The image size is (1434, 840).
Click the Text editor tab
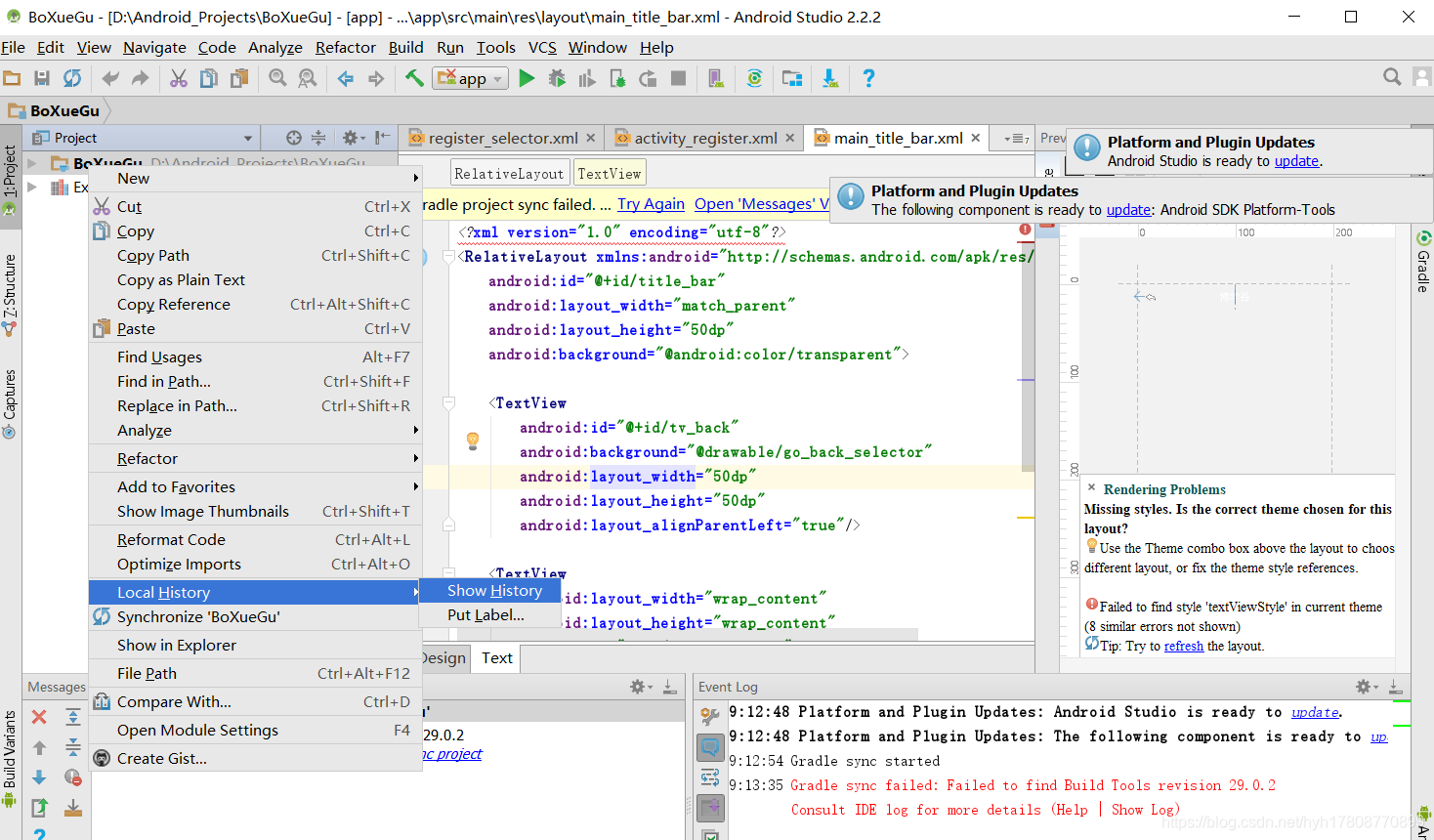(x=496, y=658)
